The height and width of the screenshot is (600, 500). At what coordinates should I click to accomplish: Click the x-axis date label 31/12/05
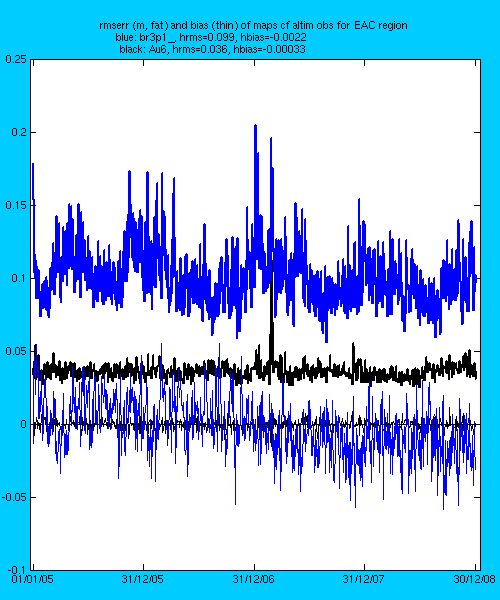pos(143,579)
